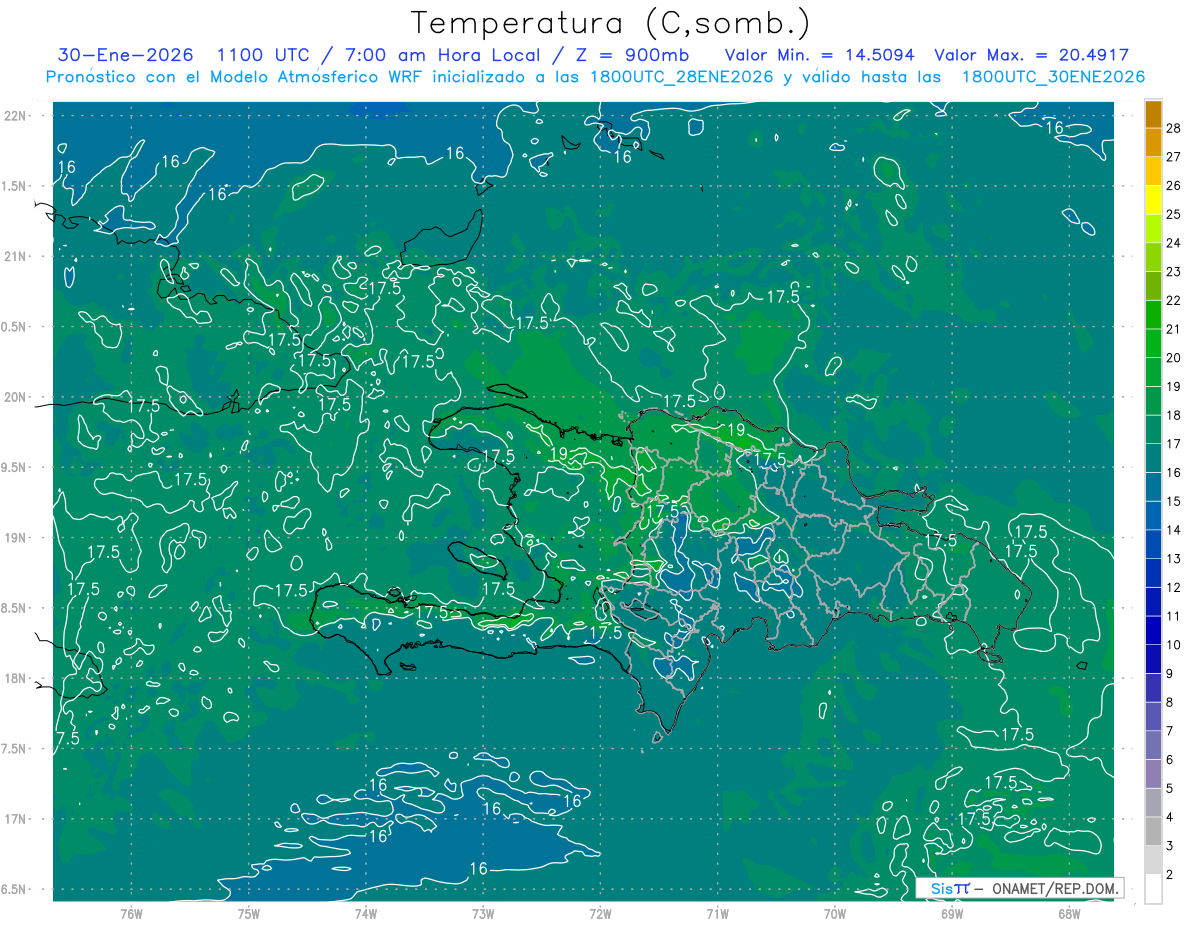Image resolution: width=1200 pixels, height=927 pixels.
Task: Click the '19' contour label over northern Haiti
Action: coord(559,453)
